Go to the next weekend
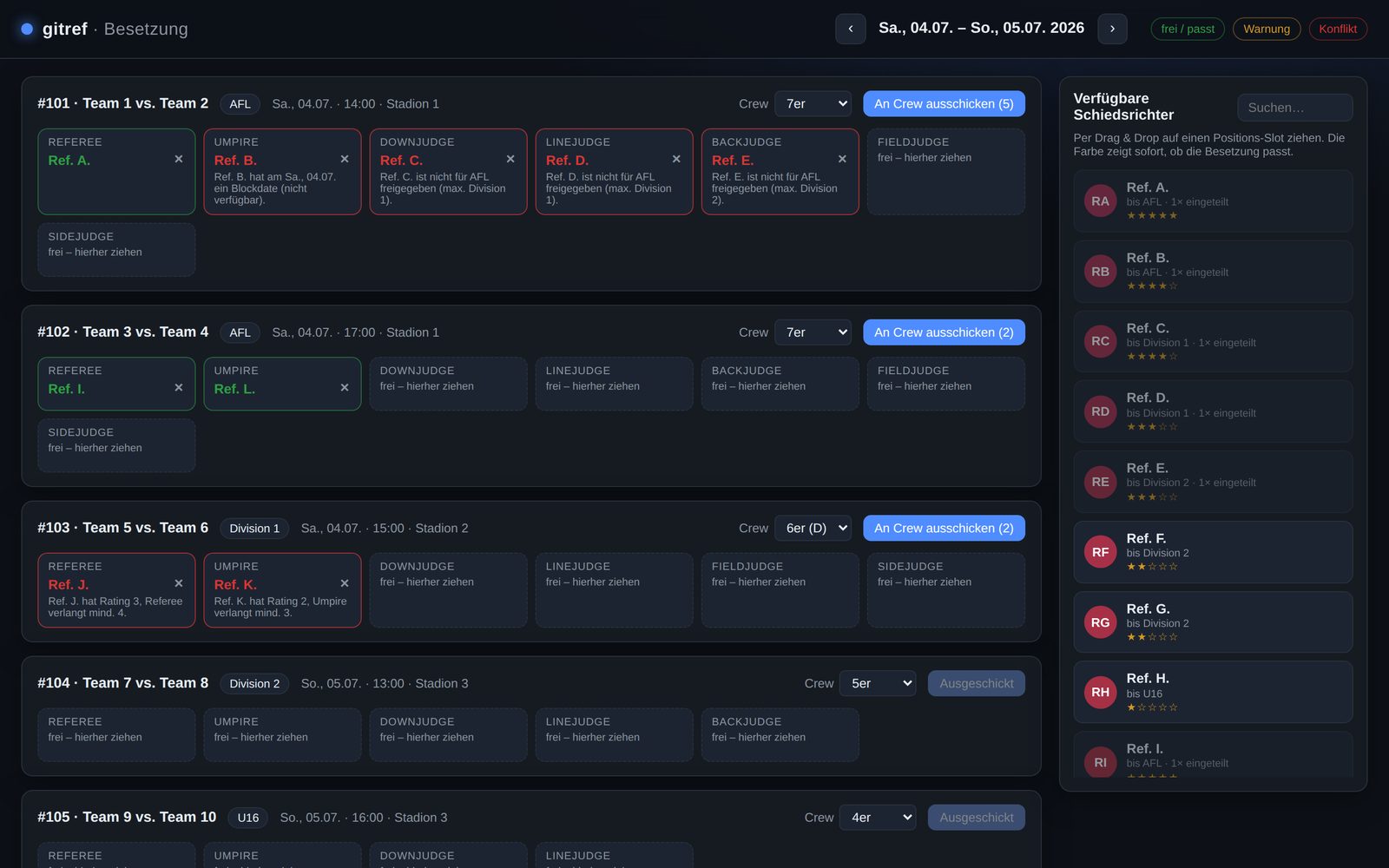This screenshot has height=868, width=1389. (1112, 29)
